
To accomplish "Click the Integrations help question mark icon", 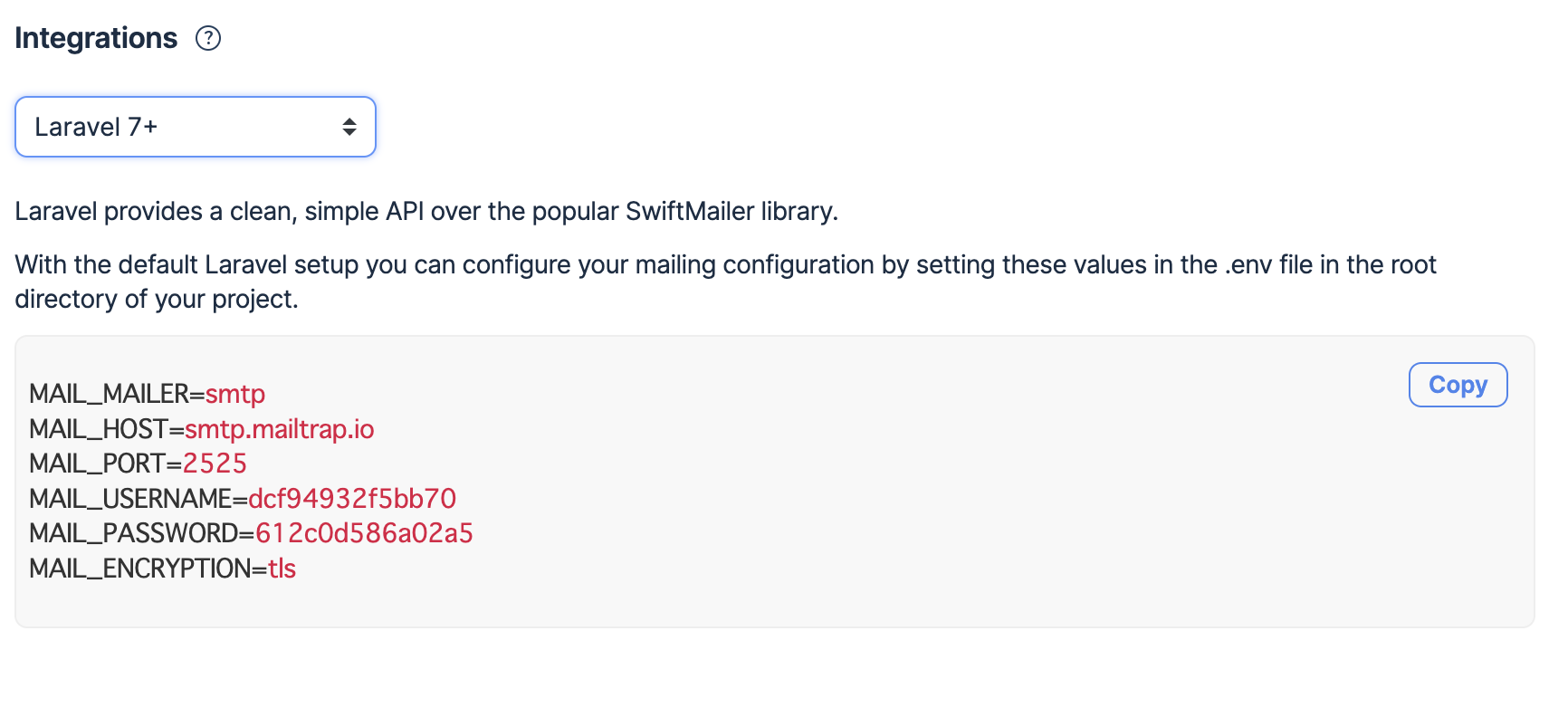I will pyautogui.click(x=208, y=38).
